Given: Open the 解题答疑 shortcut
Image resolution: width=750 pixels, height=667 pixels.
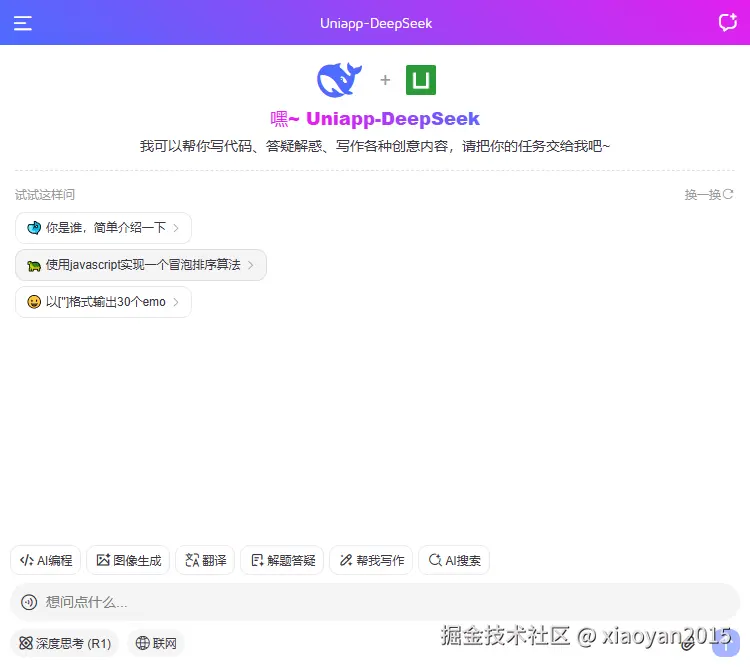Looking at the screenshot, I should coord(282,560).
